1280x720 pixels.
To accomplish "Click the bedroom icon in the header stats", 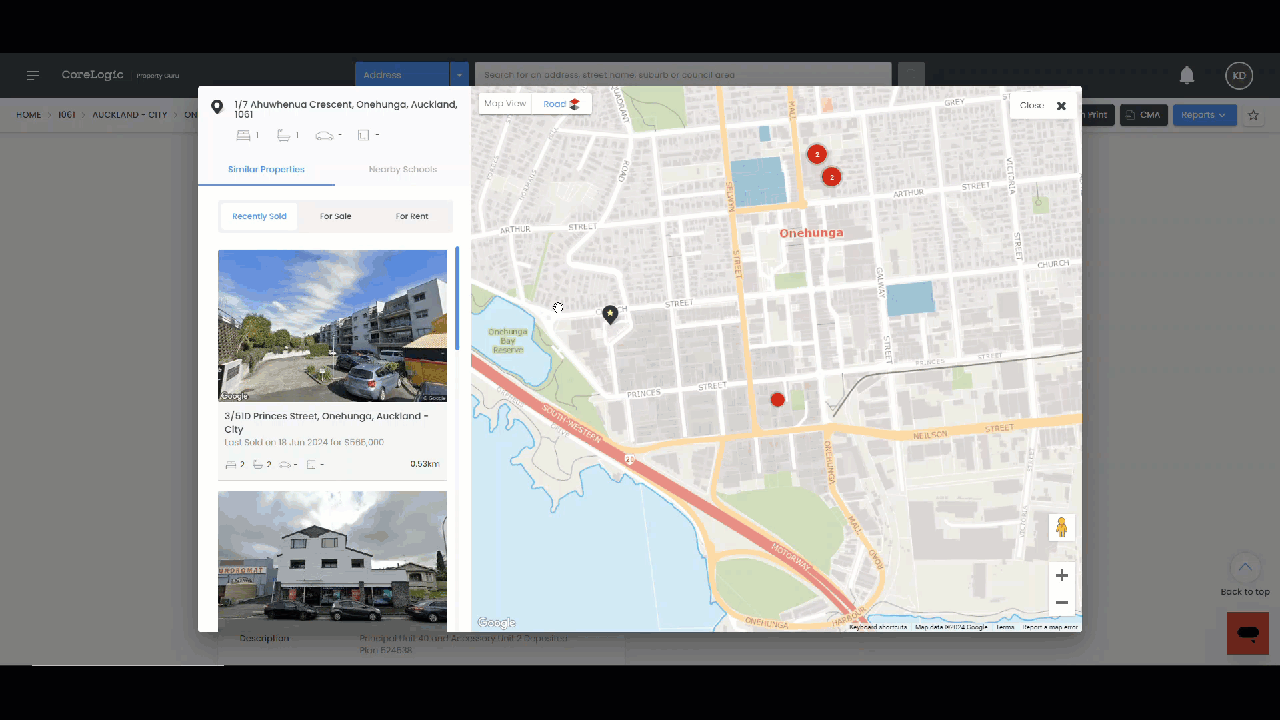I will tap(243, 135).
